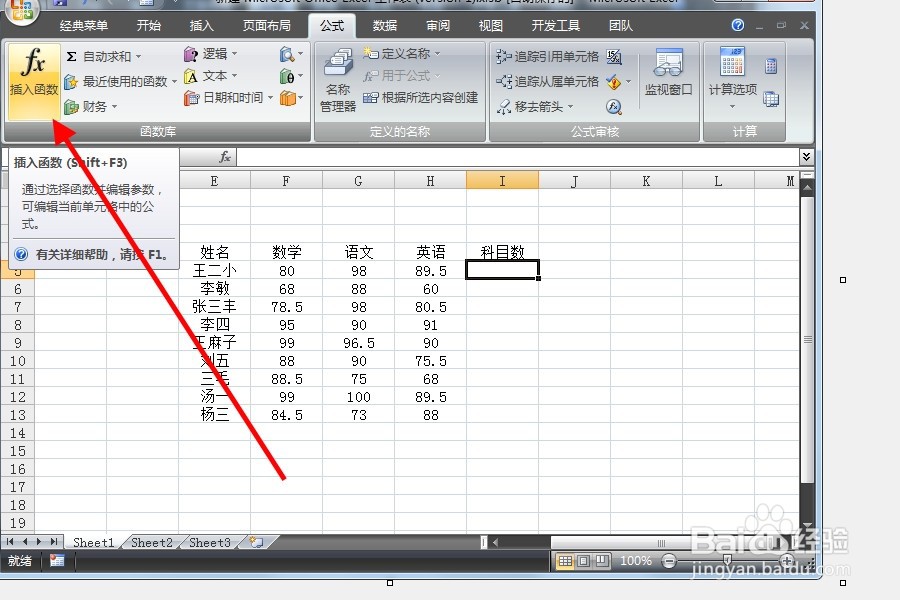Switch to 页面布局 view toggle in status bar
Image resolution: width=900 pixels, height=600 pixels.
point(584,561)
